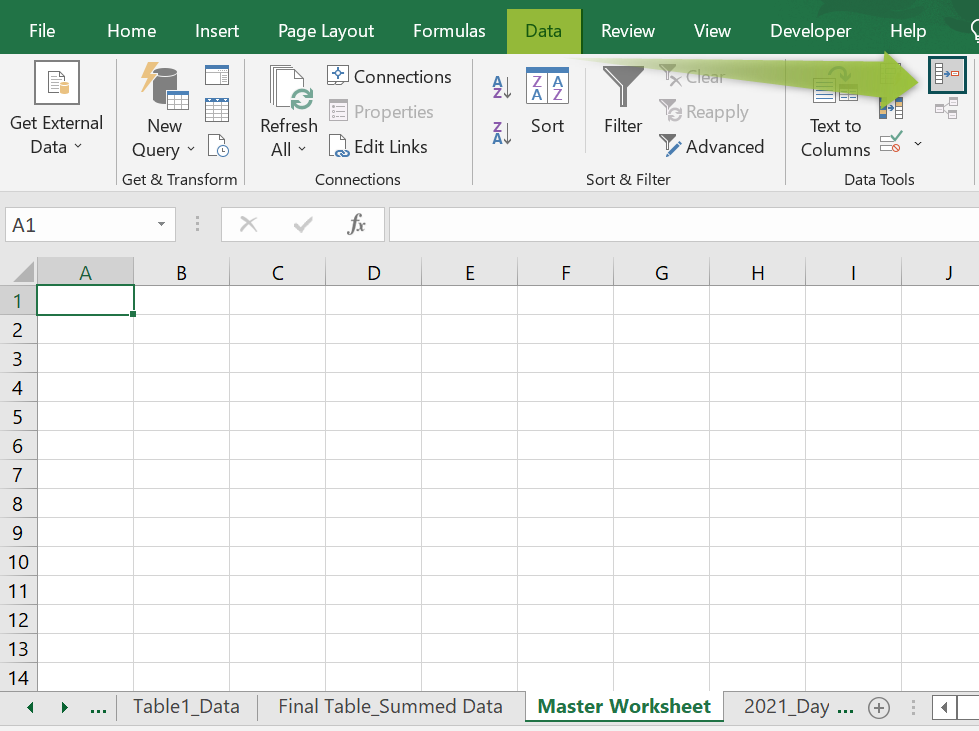Open the Page Layout tab
The image size is (979, 731).
click(325, 31)
